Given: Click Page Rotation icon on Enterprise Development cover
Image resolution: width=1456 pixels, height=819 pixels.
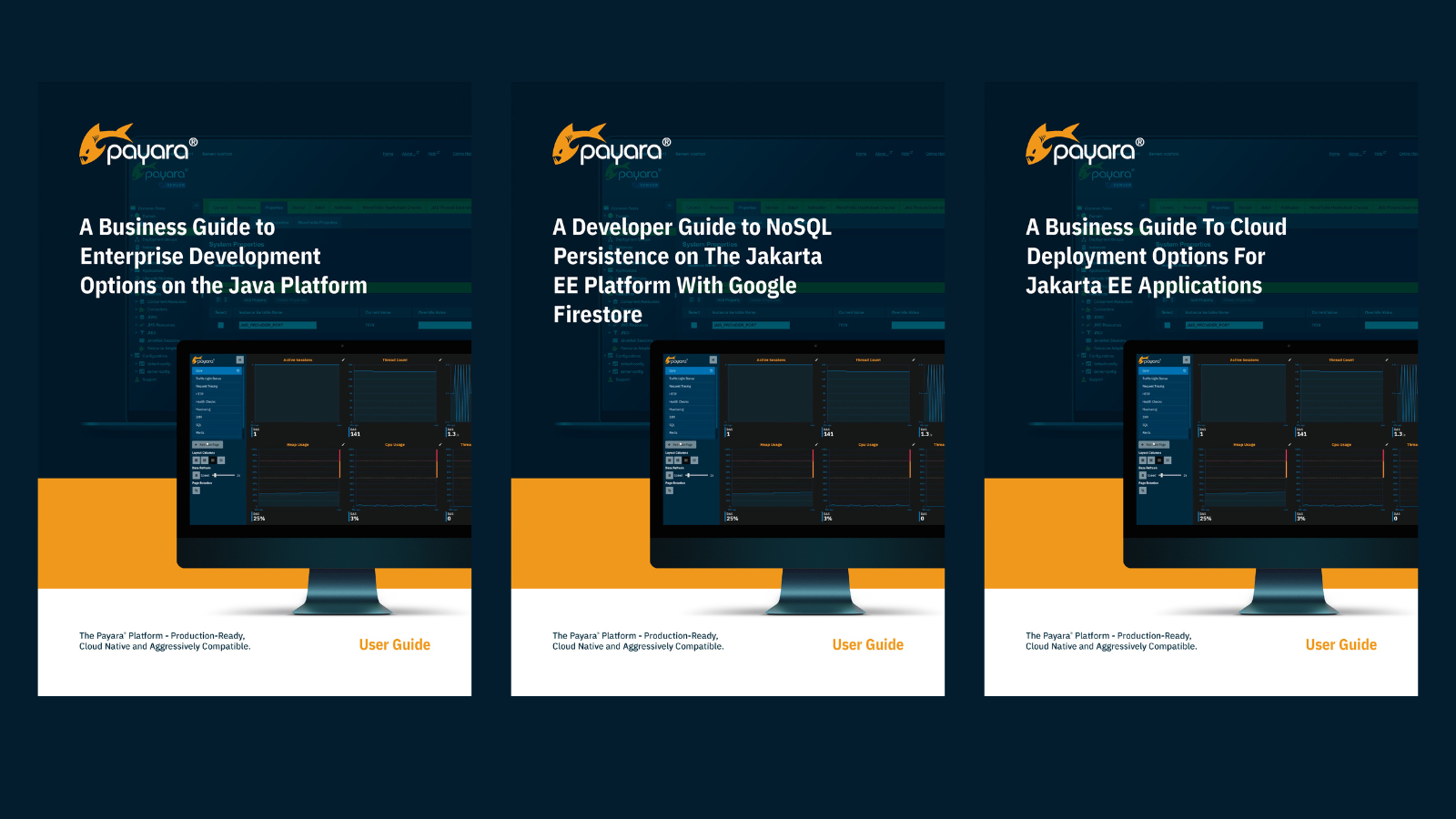Looking at the screenshot, I should pyautogui.click(x=196, y=490).
